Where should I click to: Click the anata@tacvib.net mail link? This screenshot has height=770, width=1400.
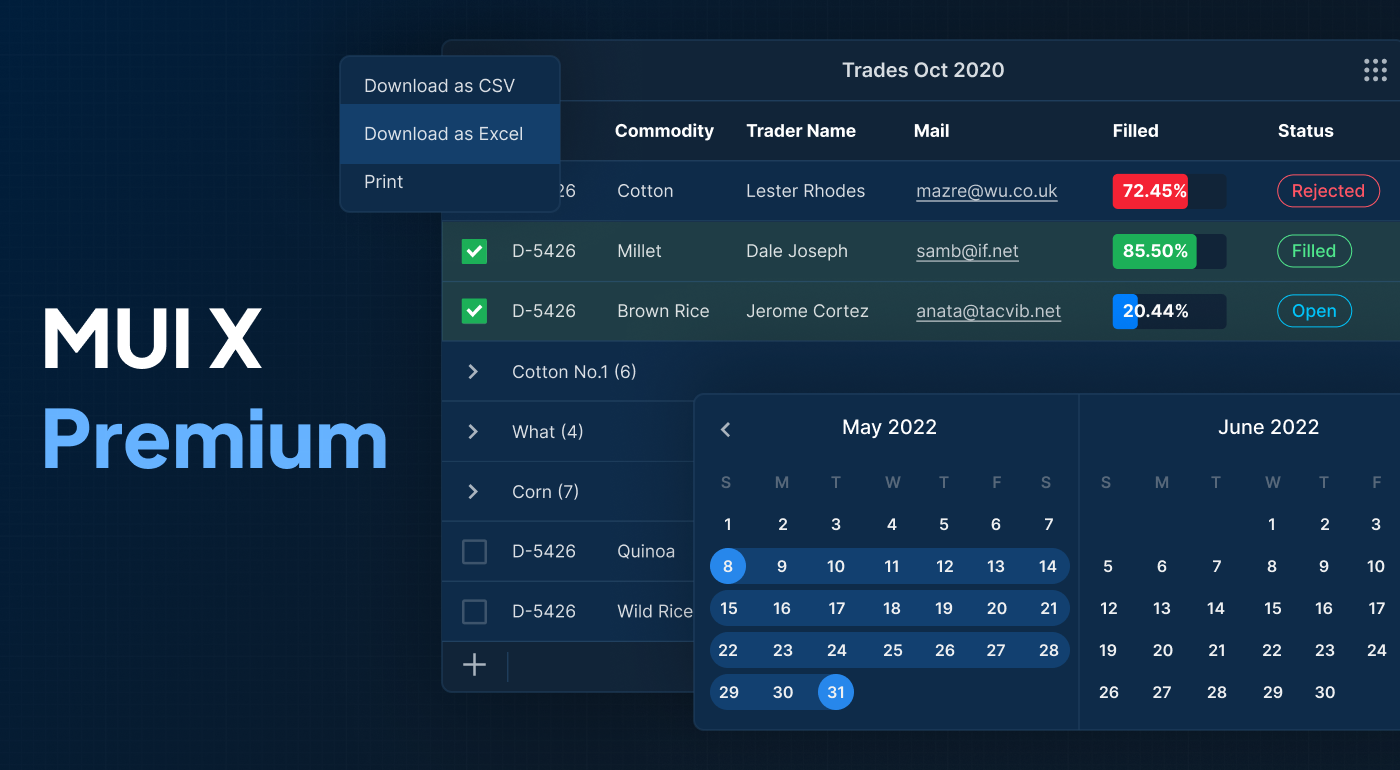[988, 311]
